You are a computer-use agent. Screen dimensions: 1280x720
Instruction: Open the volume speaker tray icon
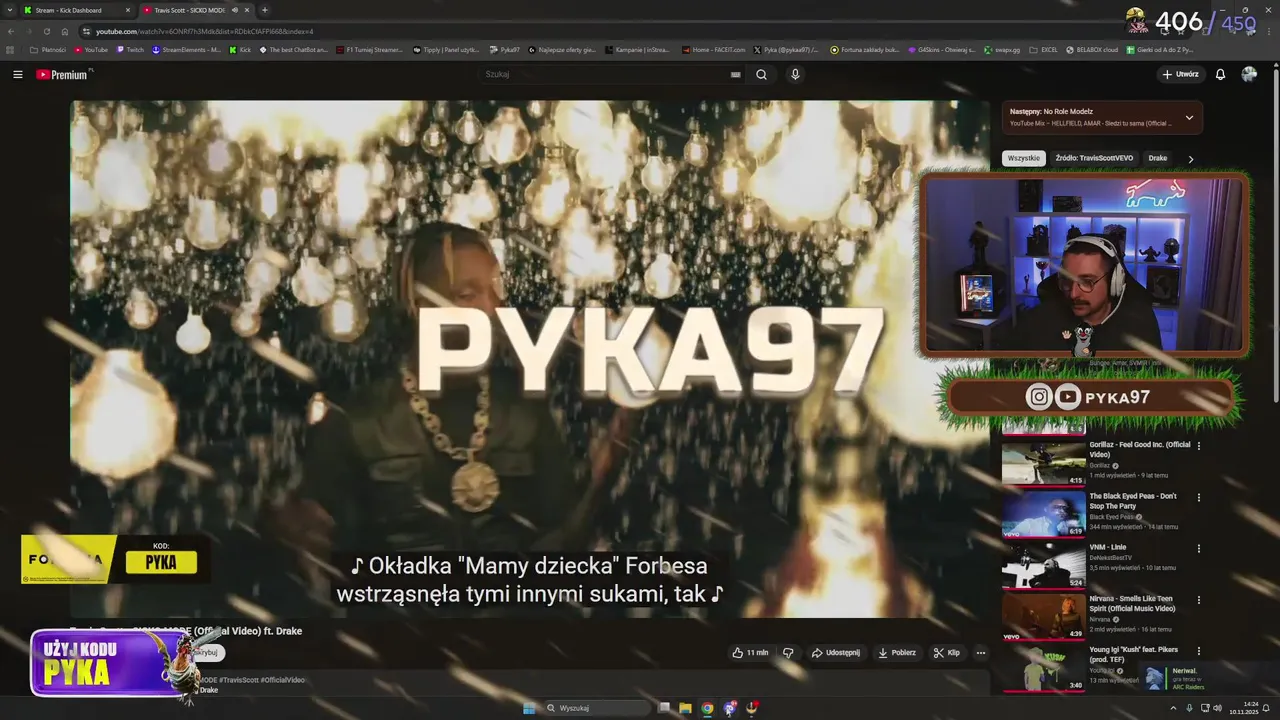[1217, 708]
